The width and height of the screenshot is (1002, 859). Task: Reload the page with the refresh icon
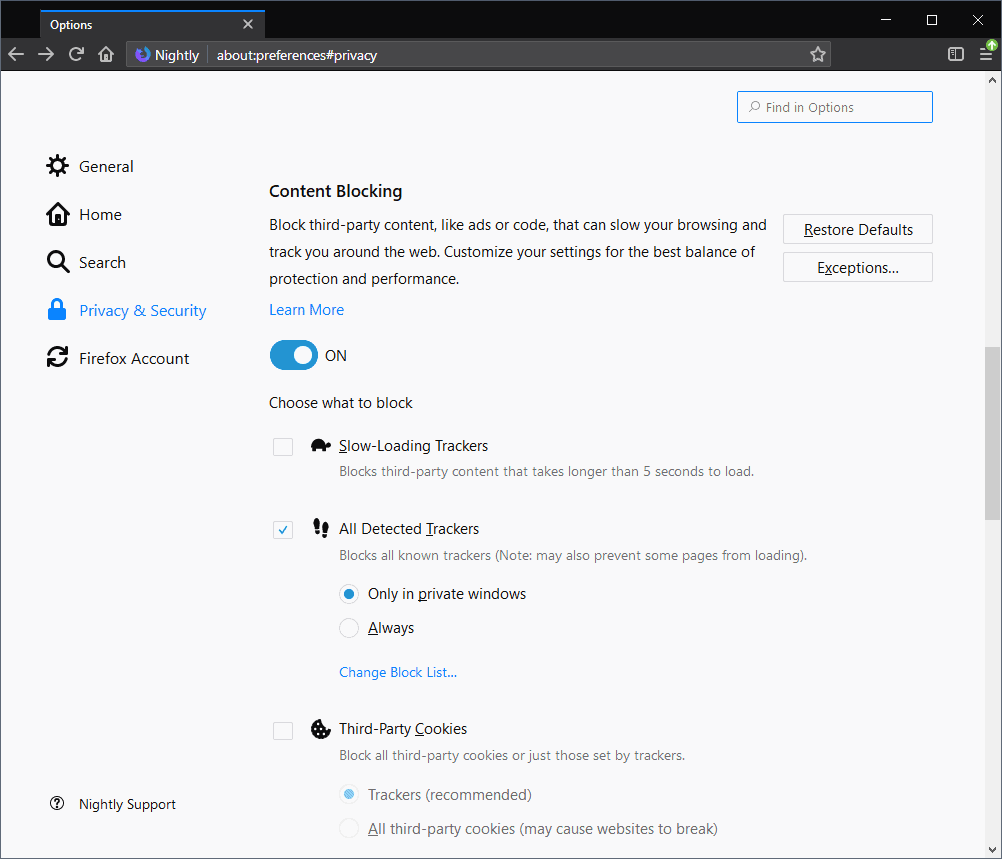coord(76,54)
